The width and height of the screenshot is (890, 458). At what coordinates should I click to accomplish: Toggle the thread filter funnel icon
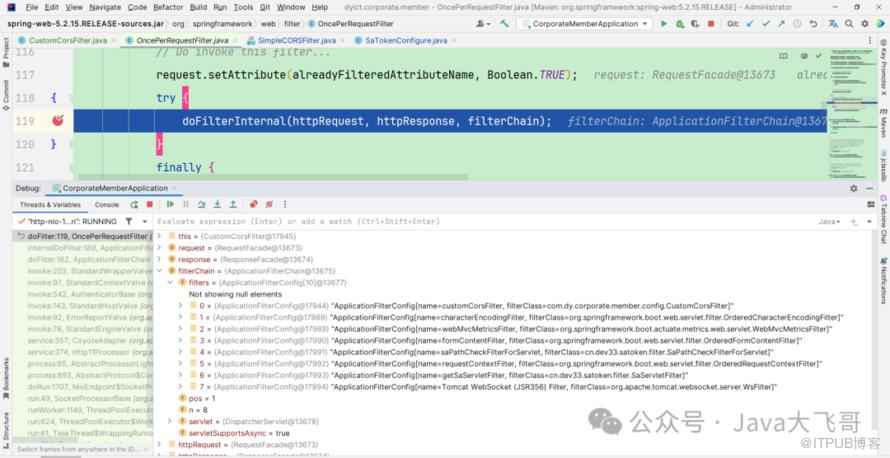(x=128, y=221)
